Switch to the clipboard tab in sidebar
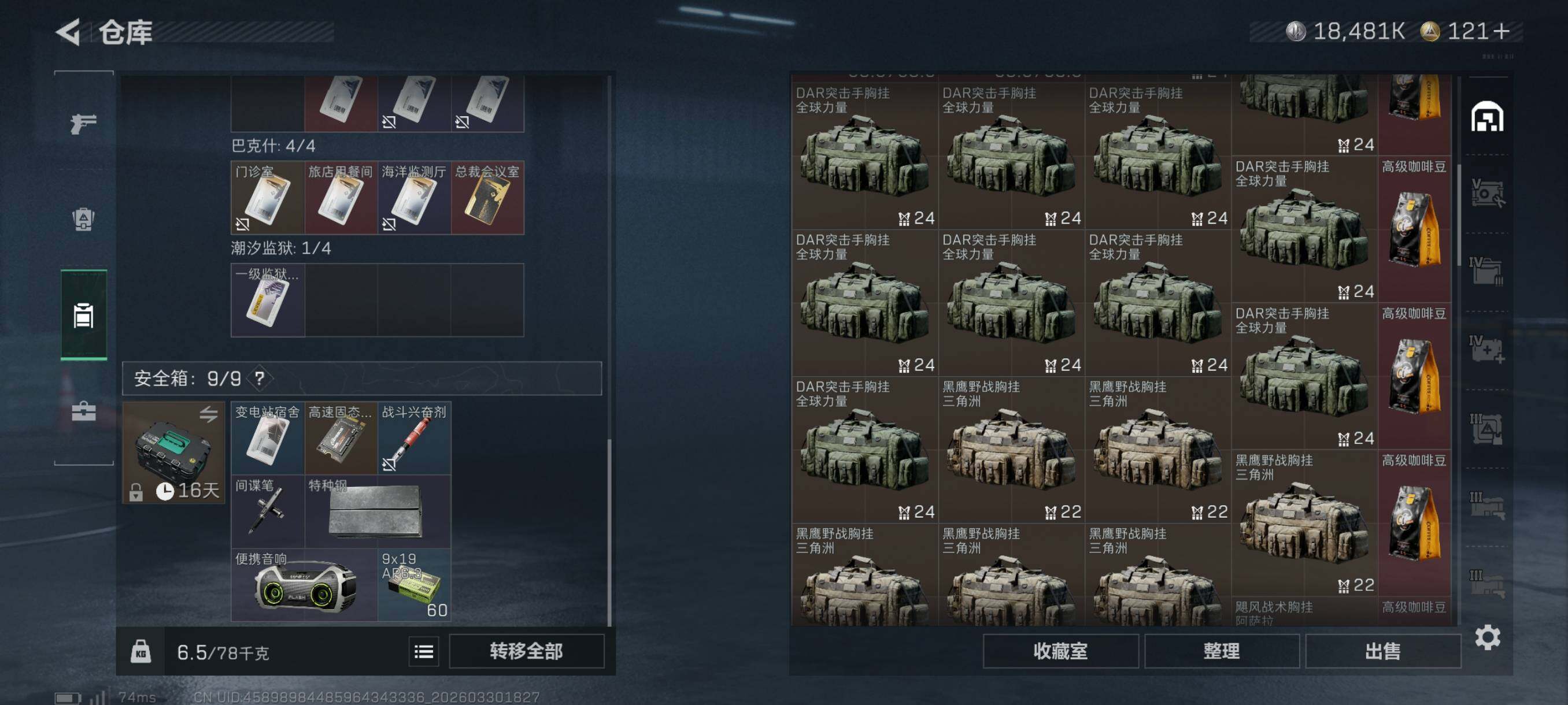 pos(83,315)
